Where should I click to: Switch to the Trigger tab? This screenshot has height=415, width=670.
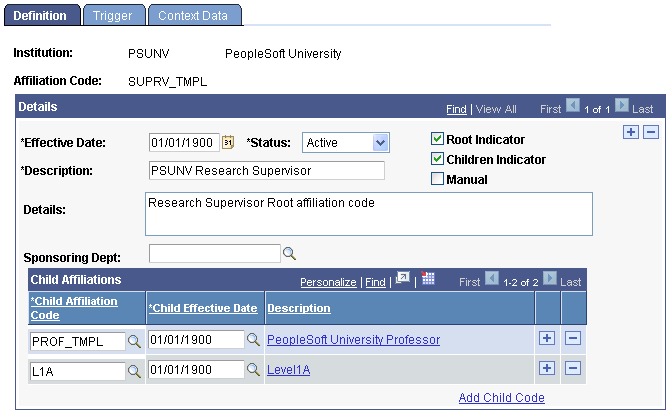(113, 15)
